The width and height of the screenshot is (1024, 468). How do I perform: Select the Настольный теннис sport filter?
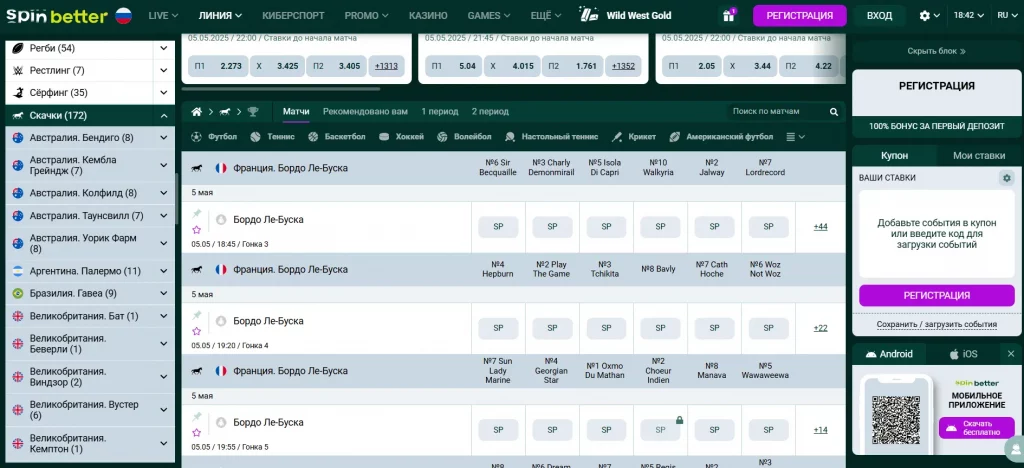(x=551, y=137)
